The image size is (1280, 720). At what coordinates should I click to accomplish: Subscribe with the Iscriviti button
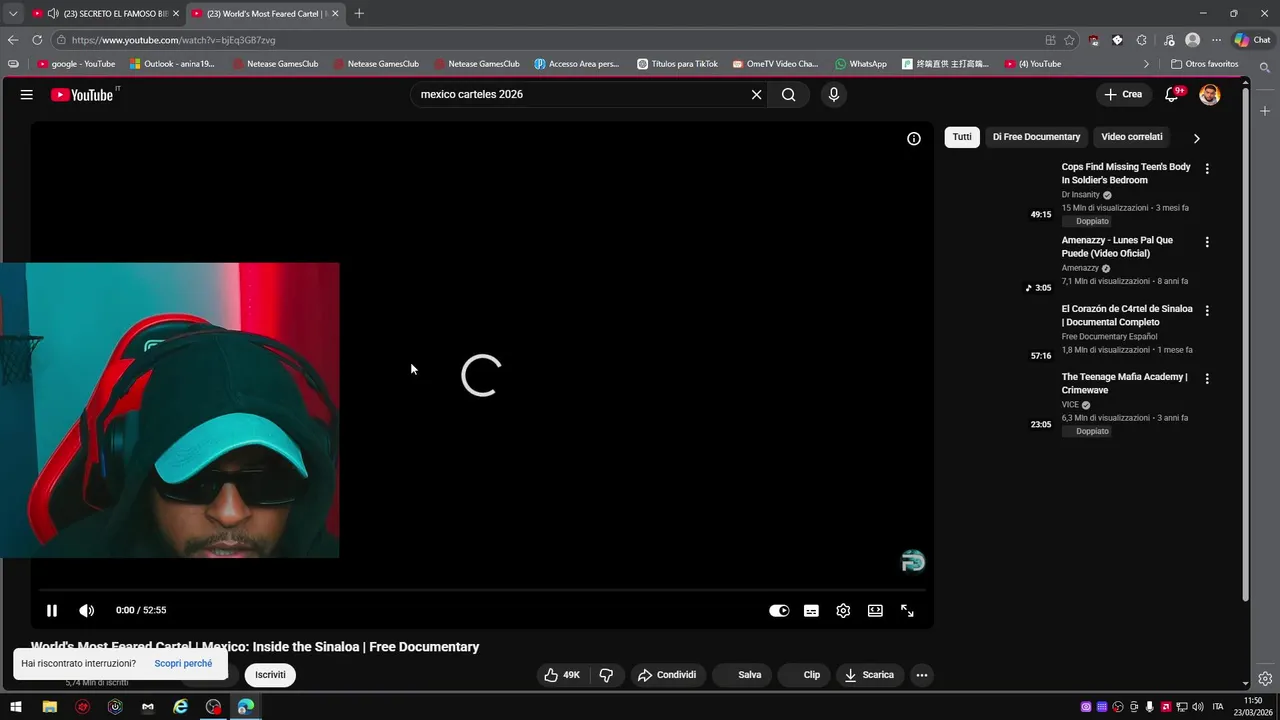pyautogui.click(x=270, y=675)
